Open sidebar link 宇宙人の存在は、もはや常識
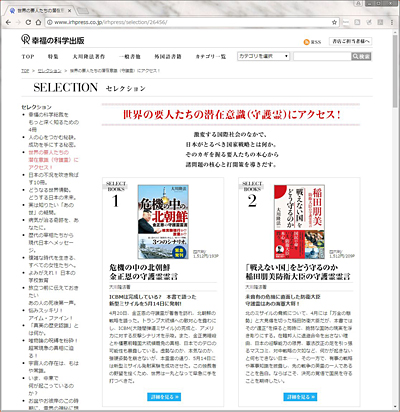Viewport: 400px width, 412px height. 54,367
